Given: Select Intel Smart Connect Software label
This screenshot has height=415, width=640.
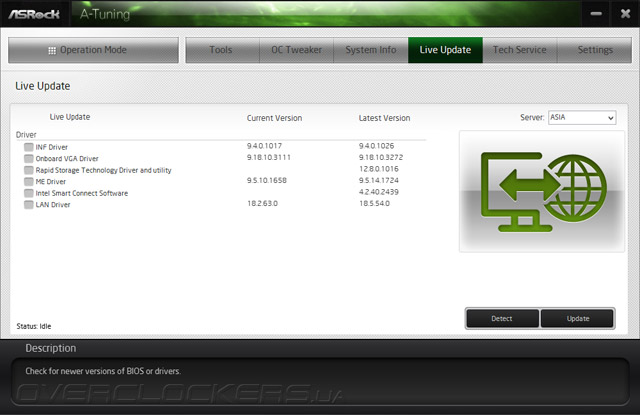Looking at the screenshot, I should click(82, 193).
